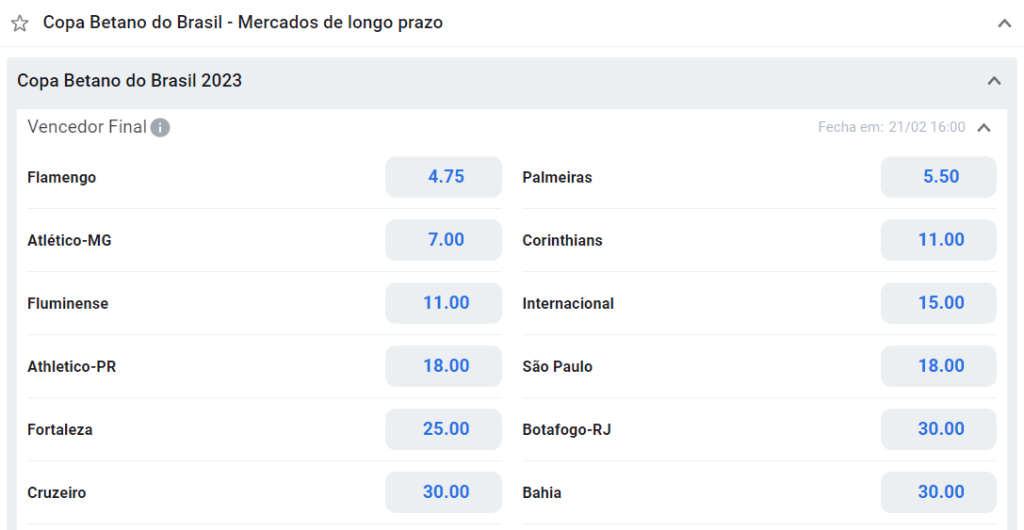Screen dimensions: 1024x530
Task: Favorite Copa Betano do Brasil with the star icon
Action: point(20,23)
